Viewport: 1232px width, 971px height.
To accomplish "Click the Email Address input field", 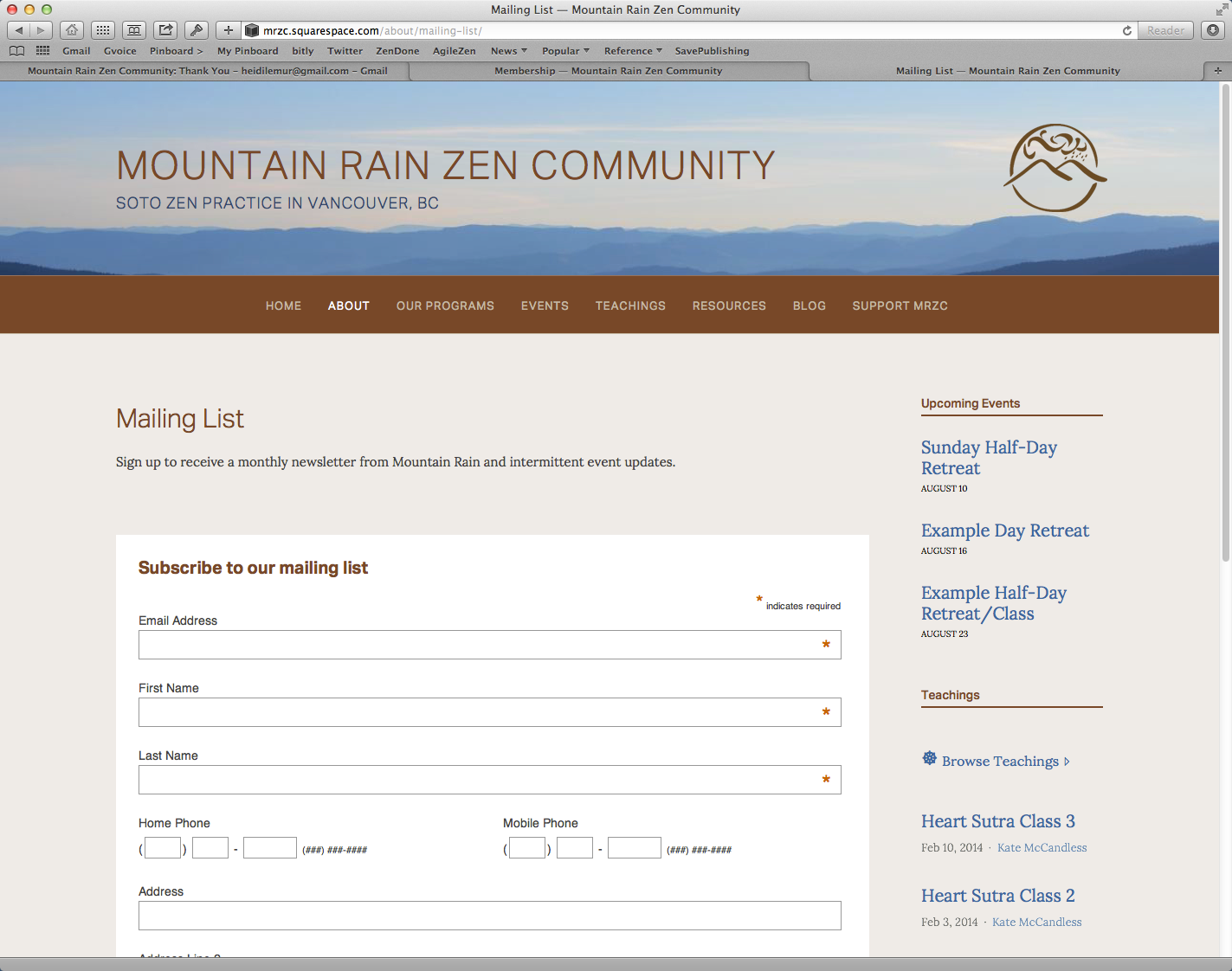I will [x=490, y=645].
